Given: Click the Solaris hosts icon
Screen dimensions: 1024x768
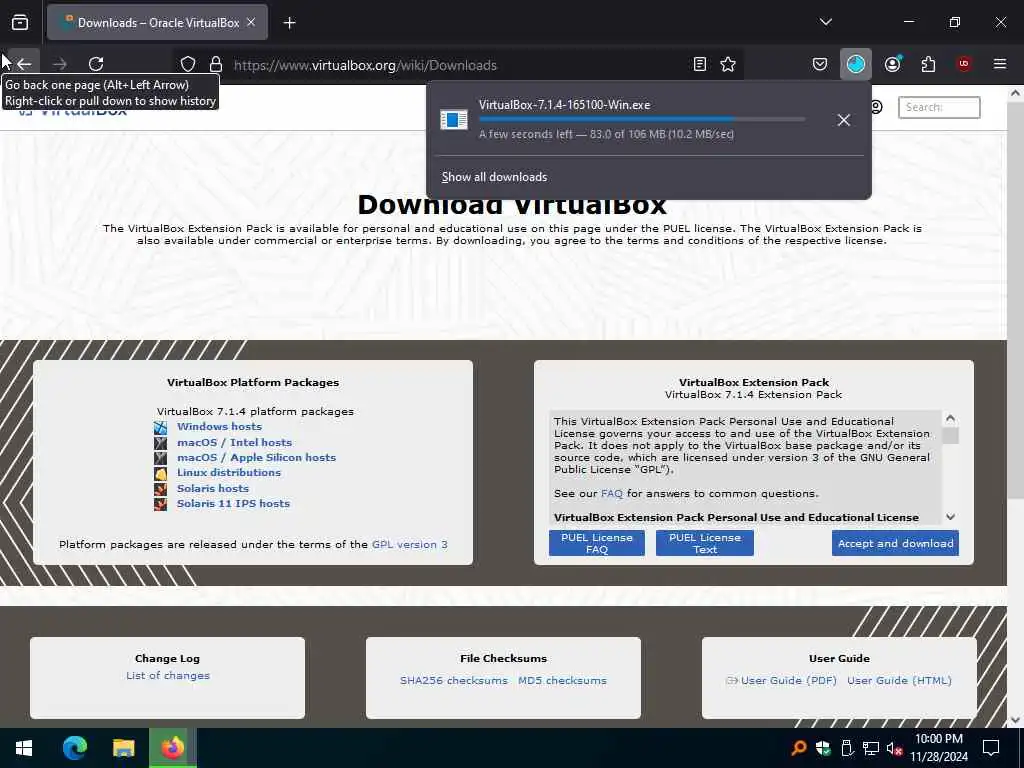Looking at the screenshot, I should [160, 489].
